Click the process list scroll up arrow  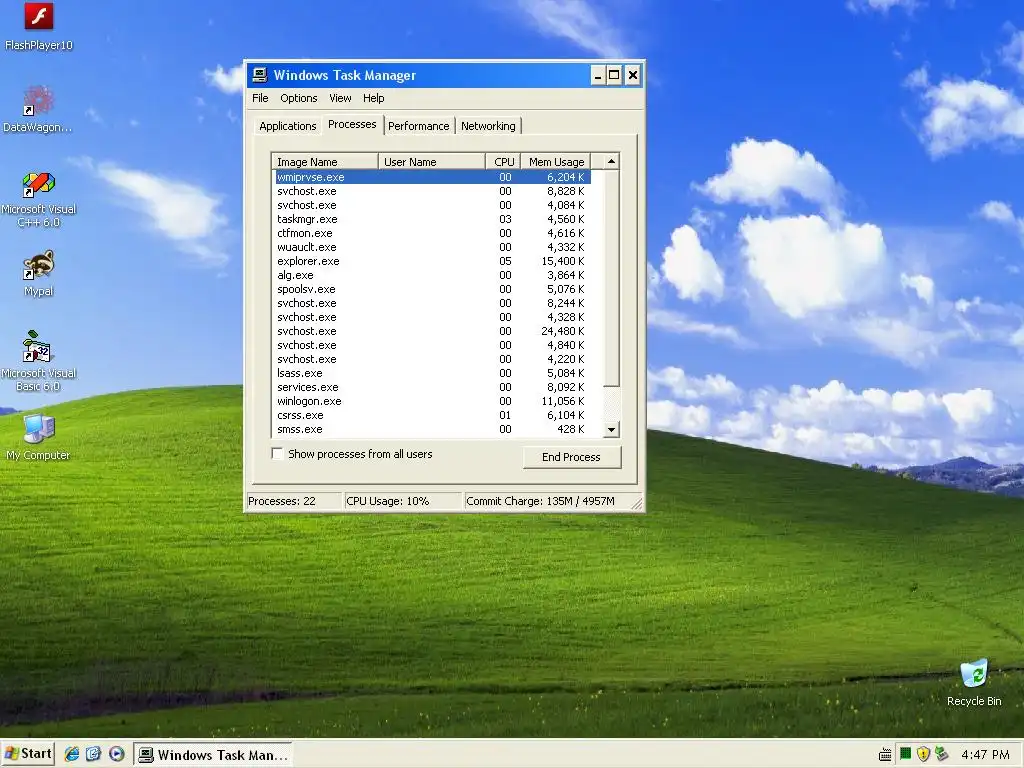click(x=611, y=161)
